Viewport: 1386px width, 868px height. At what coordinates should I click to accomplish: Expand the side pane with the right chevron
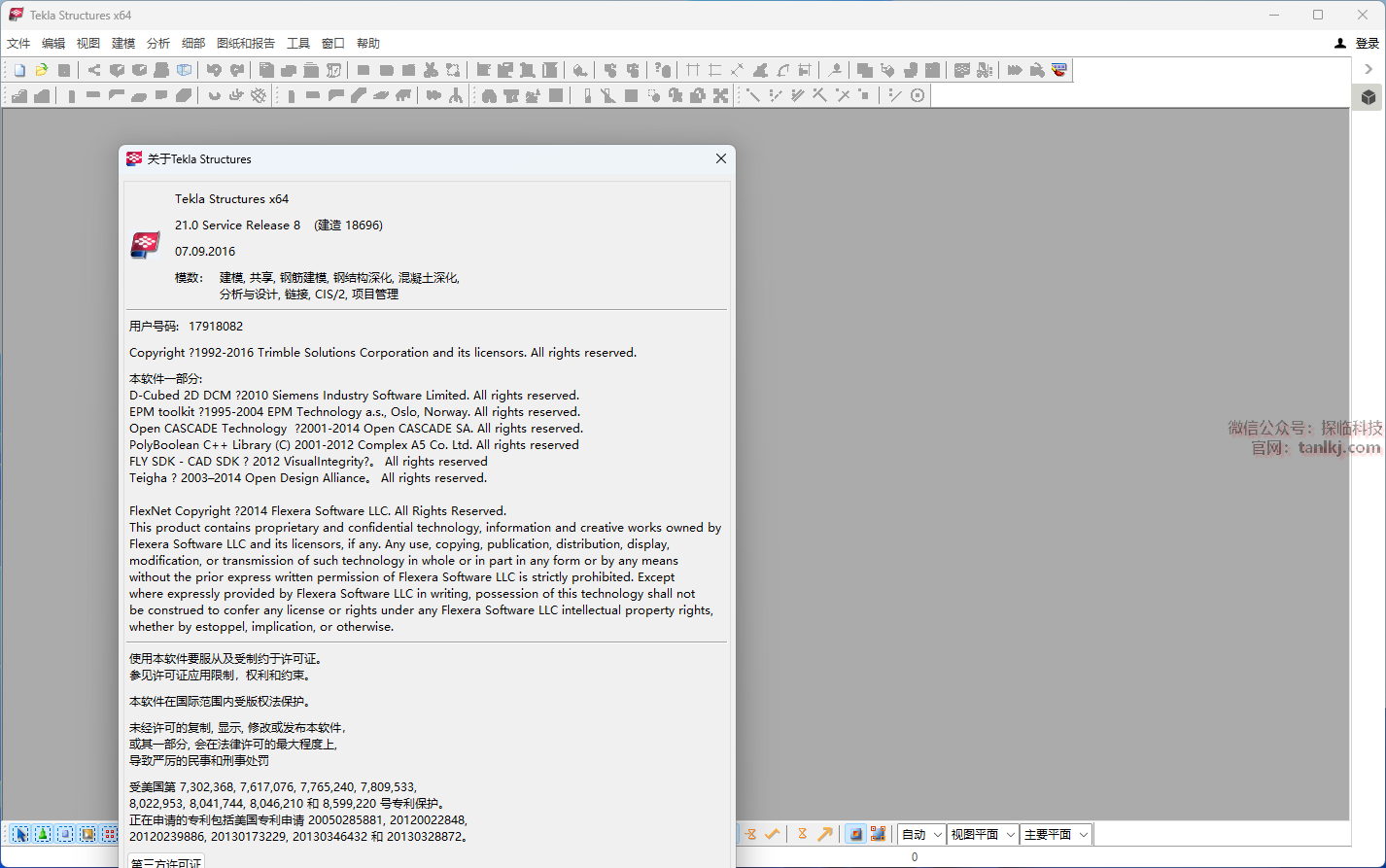[1369, 69]
